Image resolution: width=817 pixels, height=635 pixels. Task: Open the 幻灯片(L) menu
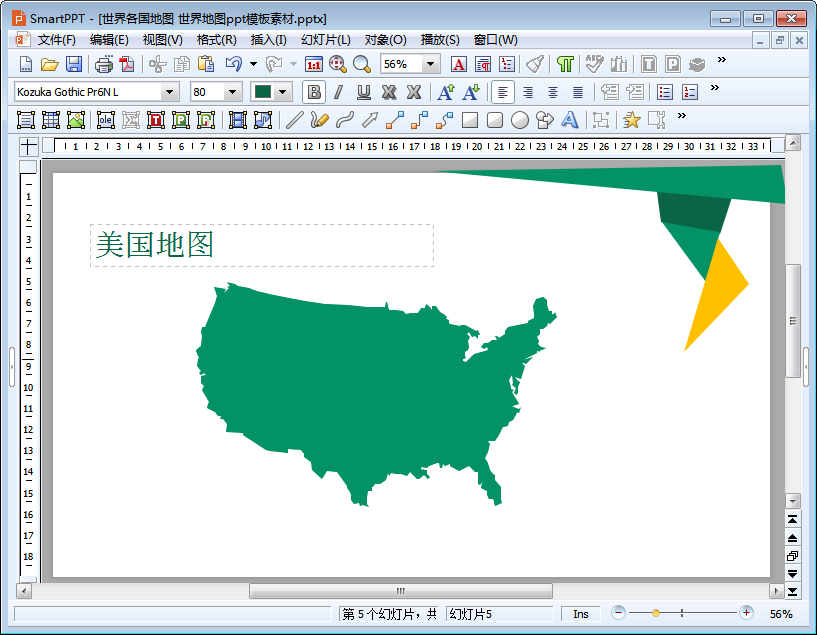coord(326,40)
